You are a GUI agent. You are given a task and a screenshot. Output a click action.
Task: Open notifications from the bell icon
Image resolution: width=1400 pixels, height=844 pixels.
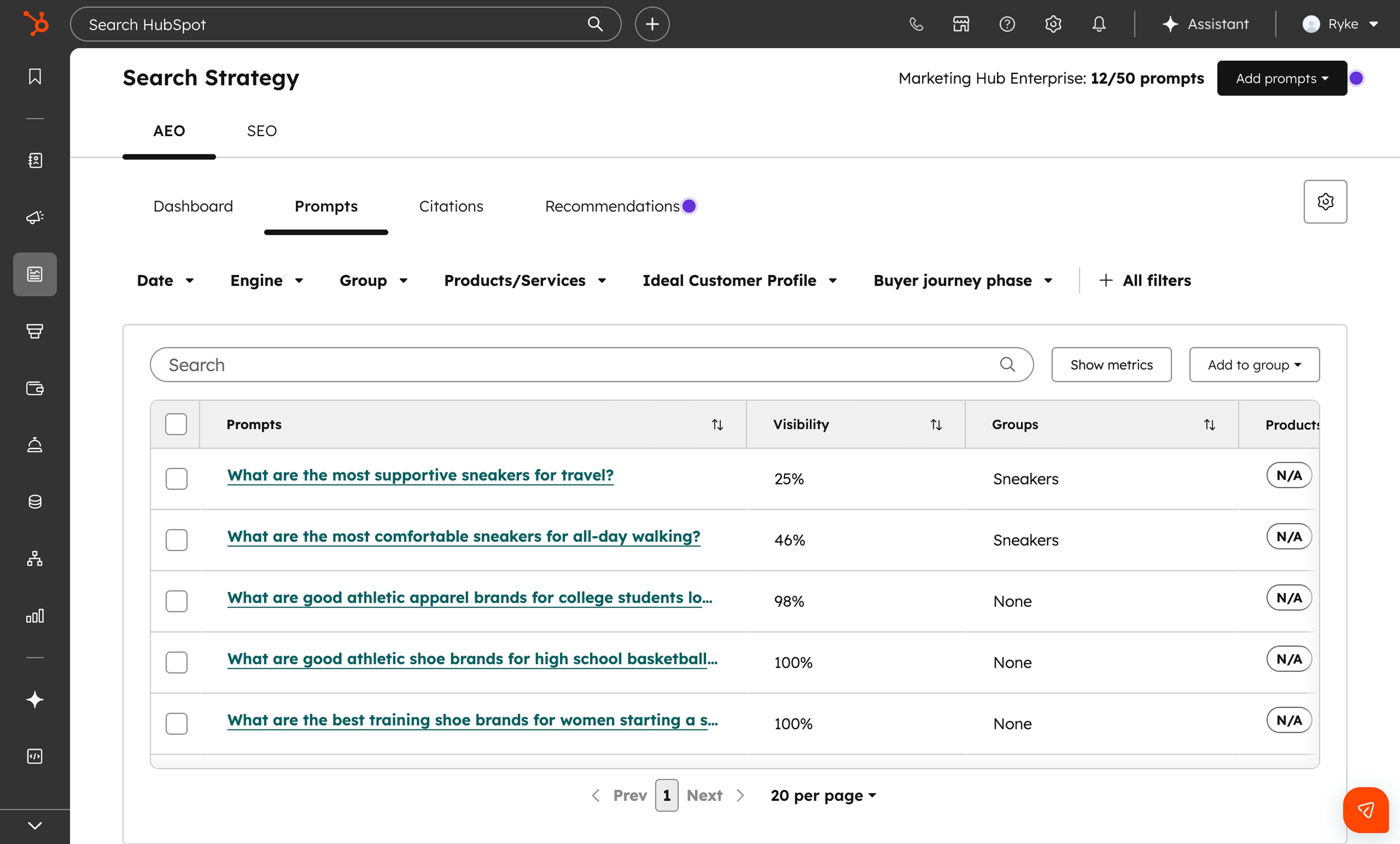pos(1098,24)
